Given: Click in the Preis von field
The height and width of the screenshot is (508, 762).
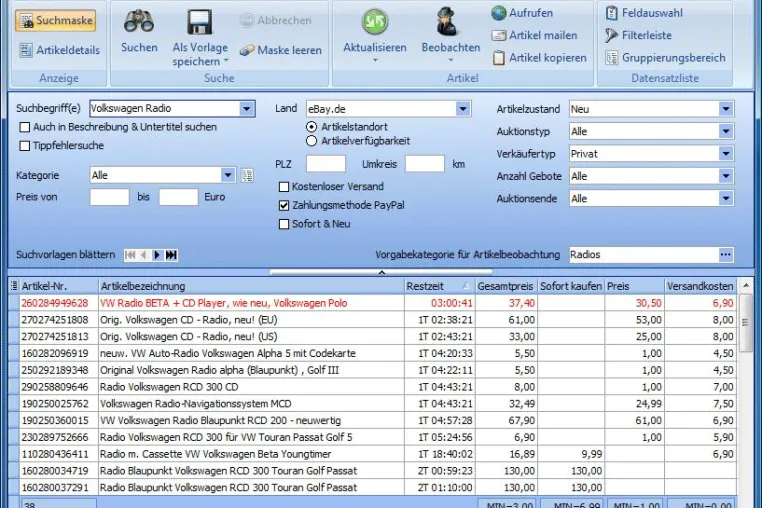Looking at the screenshot, I should coord(110,197).
